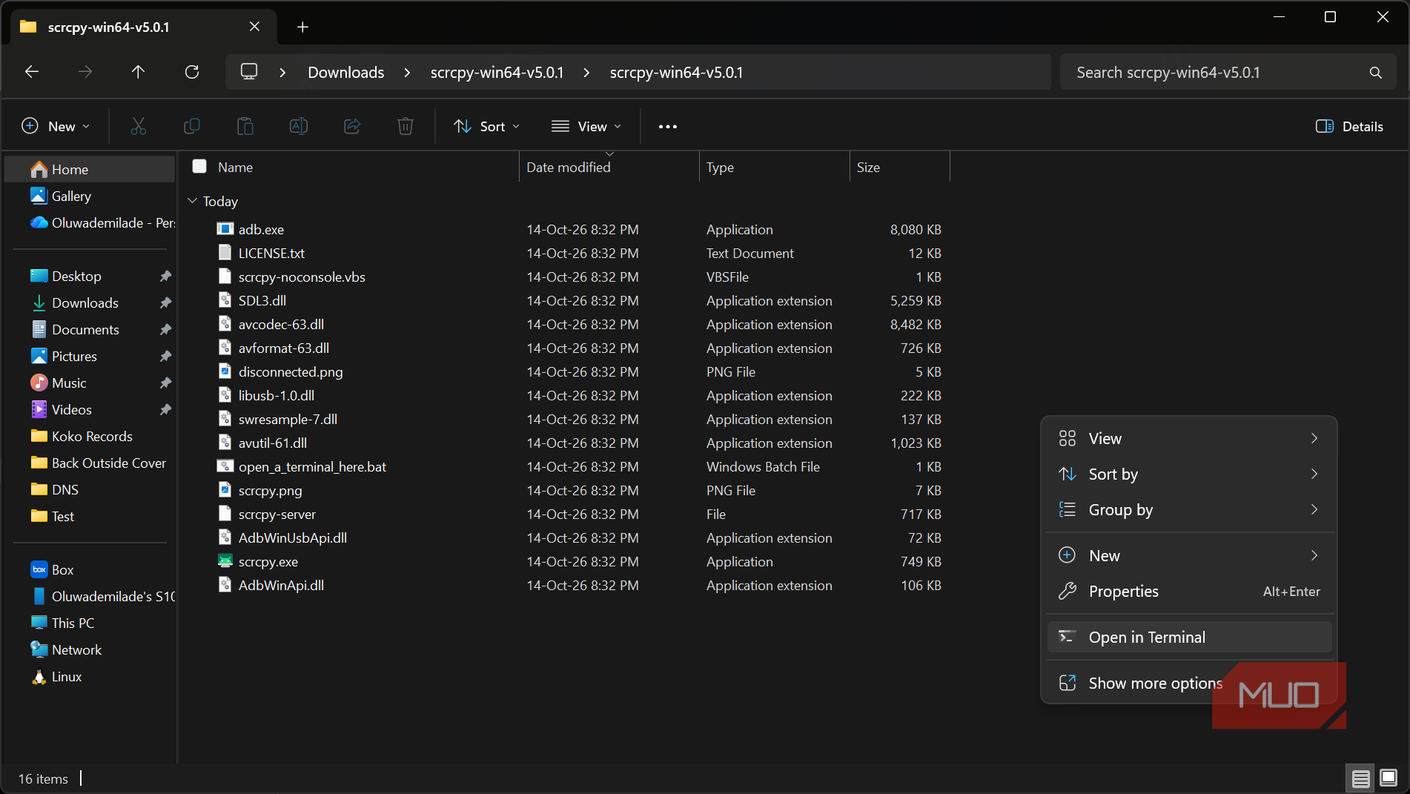Click the Share icon in toolbar
The width and height of the screenshot is (1410, 794).
click(352, 126)
